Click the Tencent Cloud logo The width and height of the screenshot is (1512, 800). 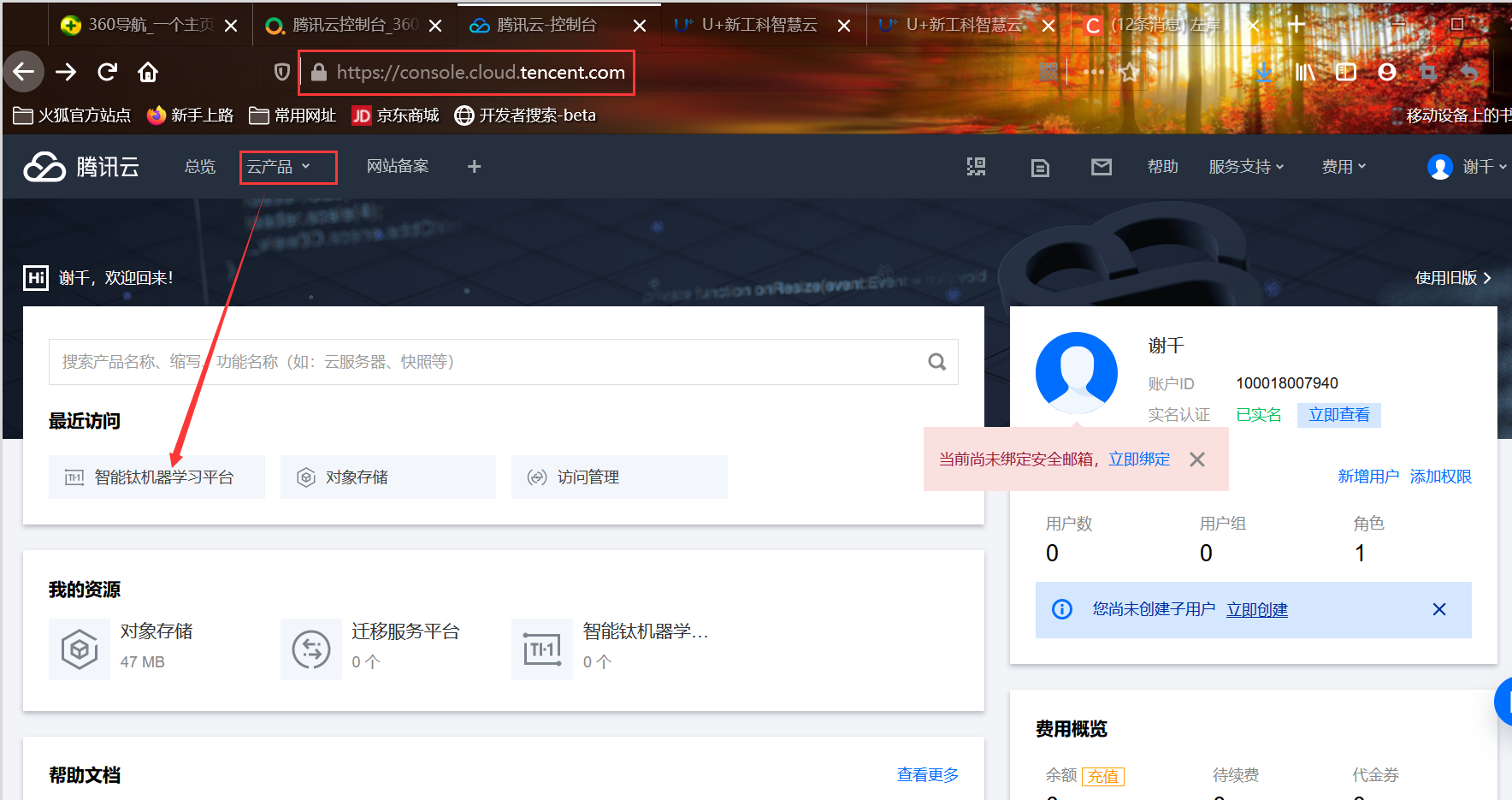81,167
